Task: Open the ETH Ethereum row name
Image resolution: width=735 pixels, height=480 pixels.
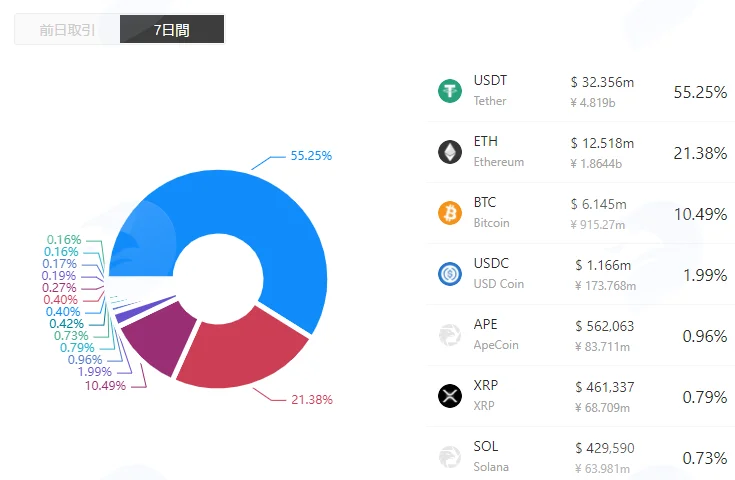Action: click(499, 151)
